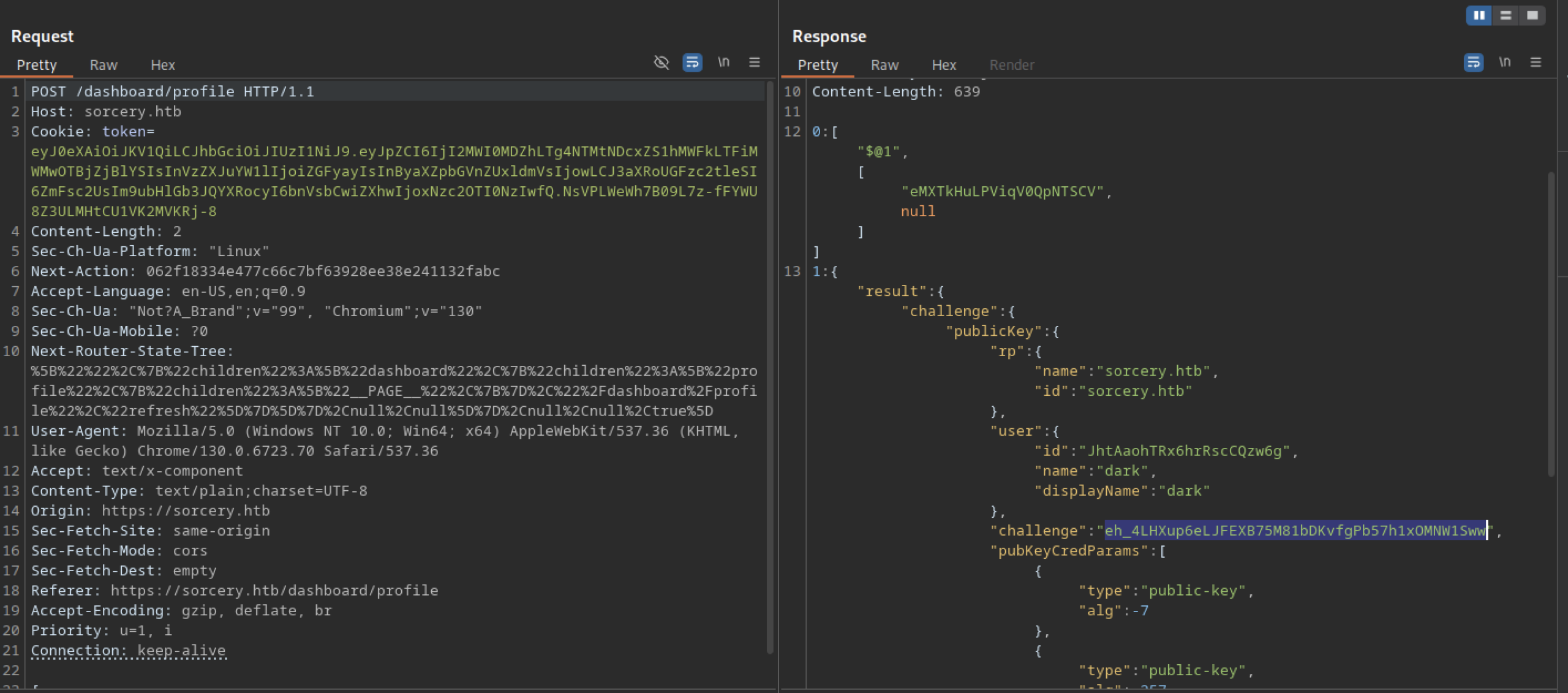Viewport: 1568px width, 693px height.
Task: Select side-by-side split layout icon
Action: (x=1479, y=15)
